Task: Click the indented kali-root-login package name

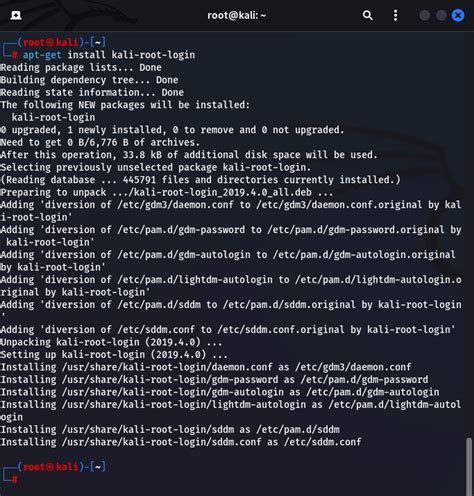Action: (x=53, y=117)
